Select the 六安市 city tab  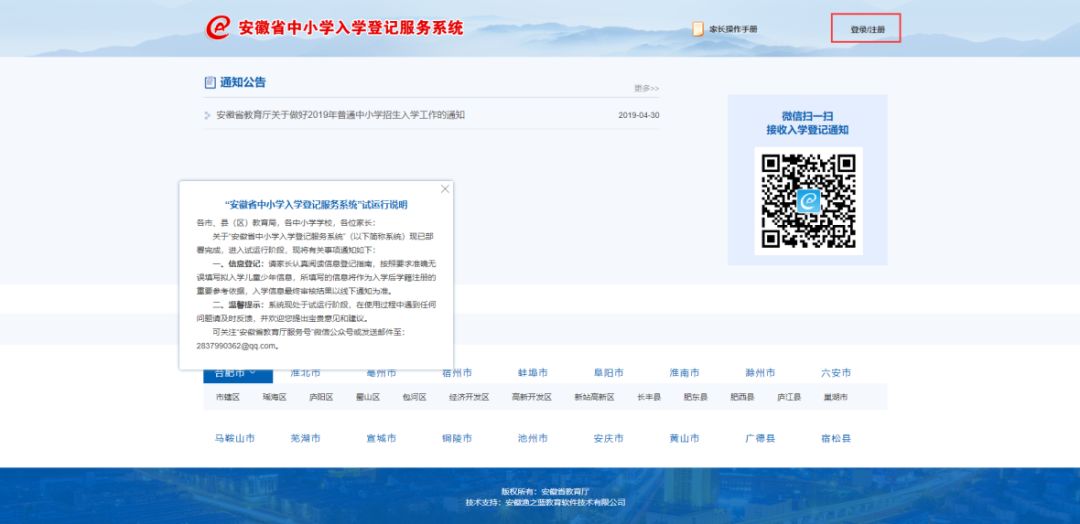click(836, 373)
